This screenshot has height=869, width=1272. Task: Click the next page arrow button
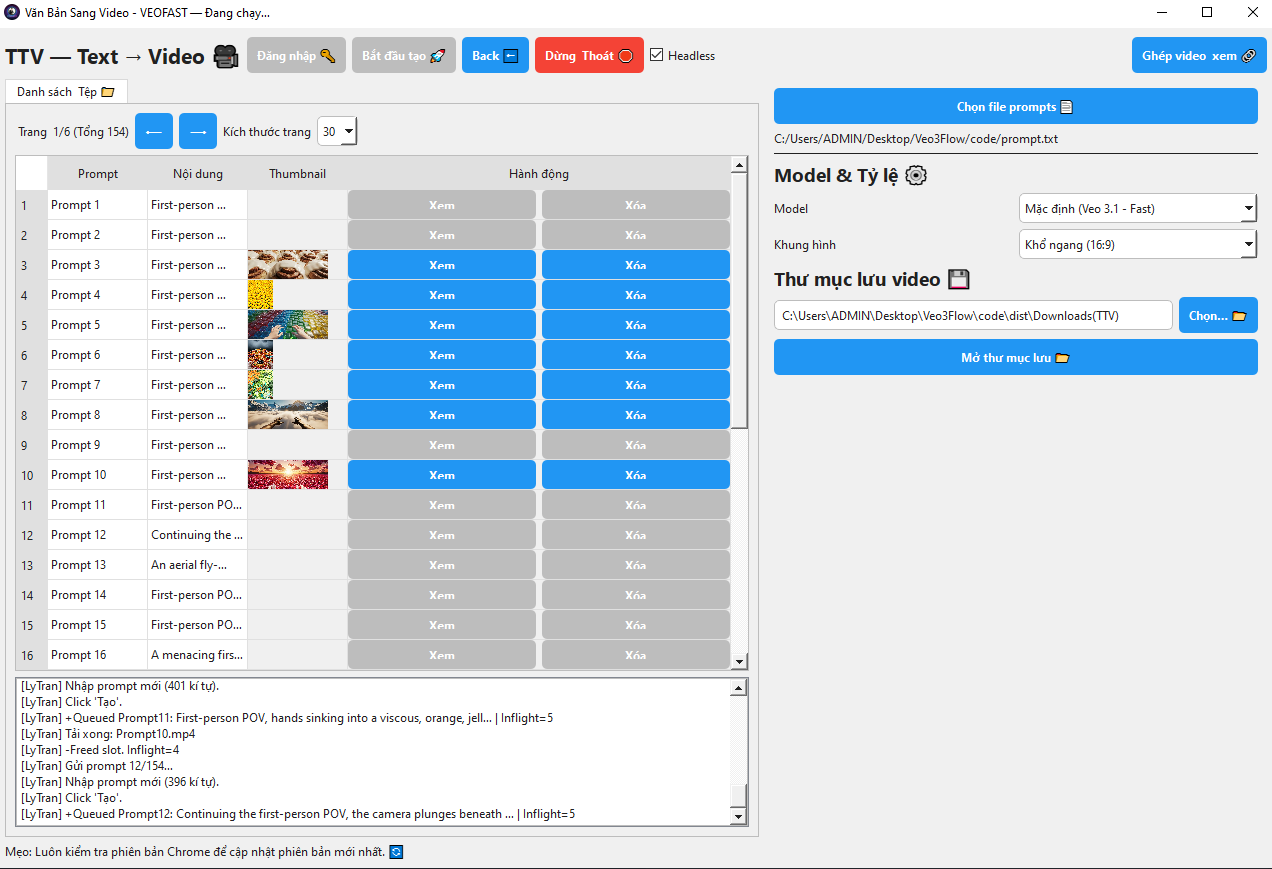coord(197,131)
